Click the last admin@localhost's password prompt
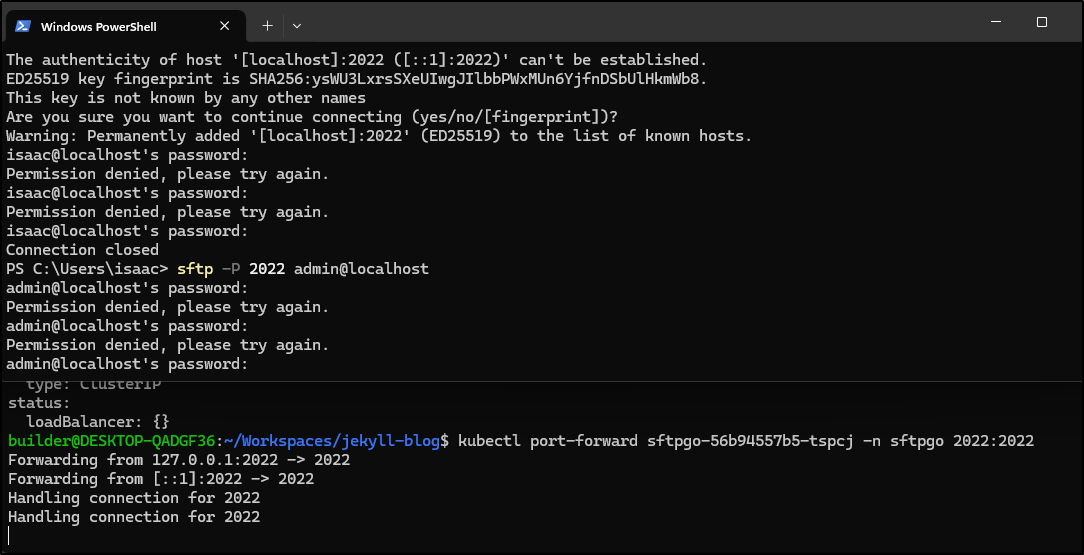The image size is (1084, 555). [127, 364]
